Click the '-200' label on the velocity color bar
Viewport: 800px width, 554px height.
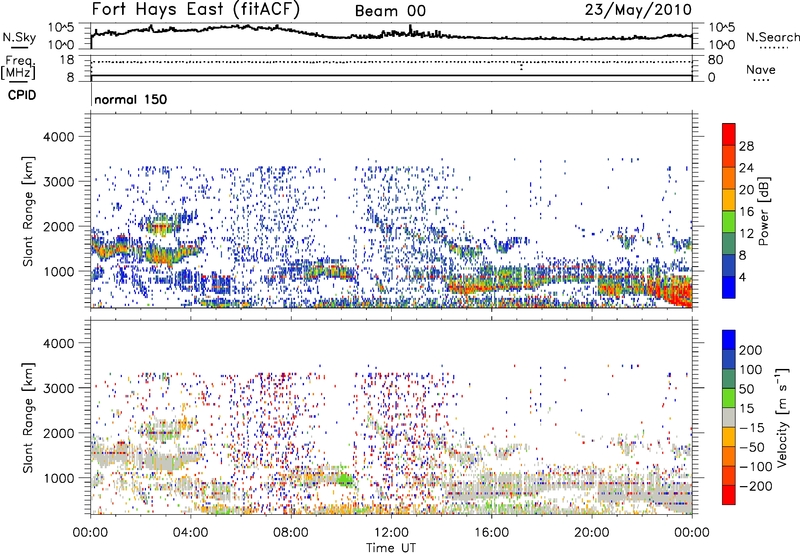(x=756, y=486)
